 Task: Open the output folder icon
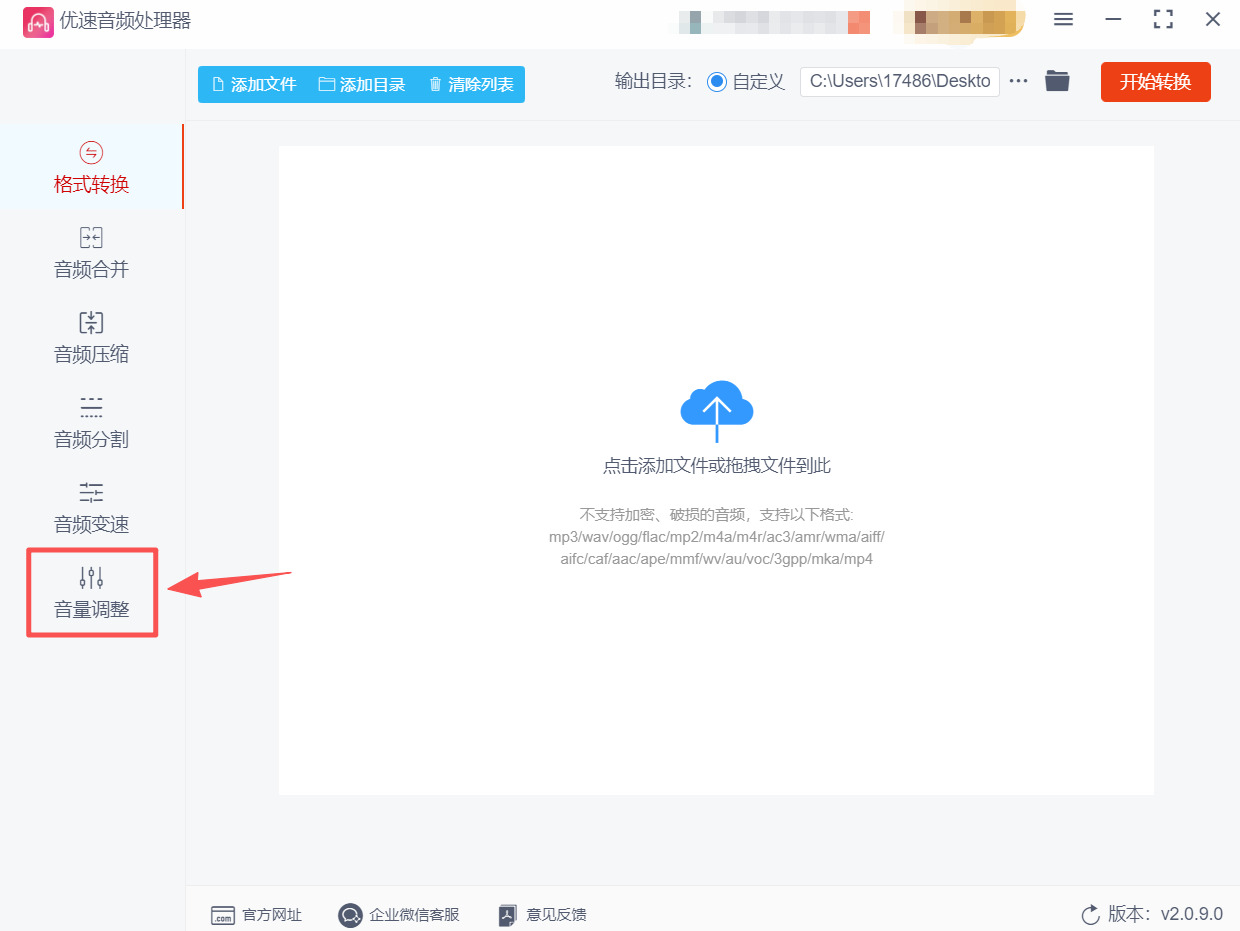(1057, 82)
